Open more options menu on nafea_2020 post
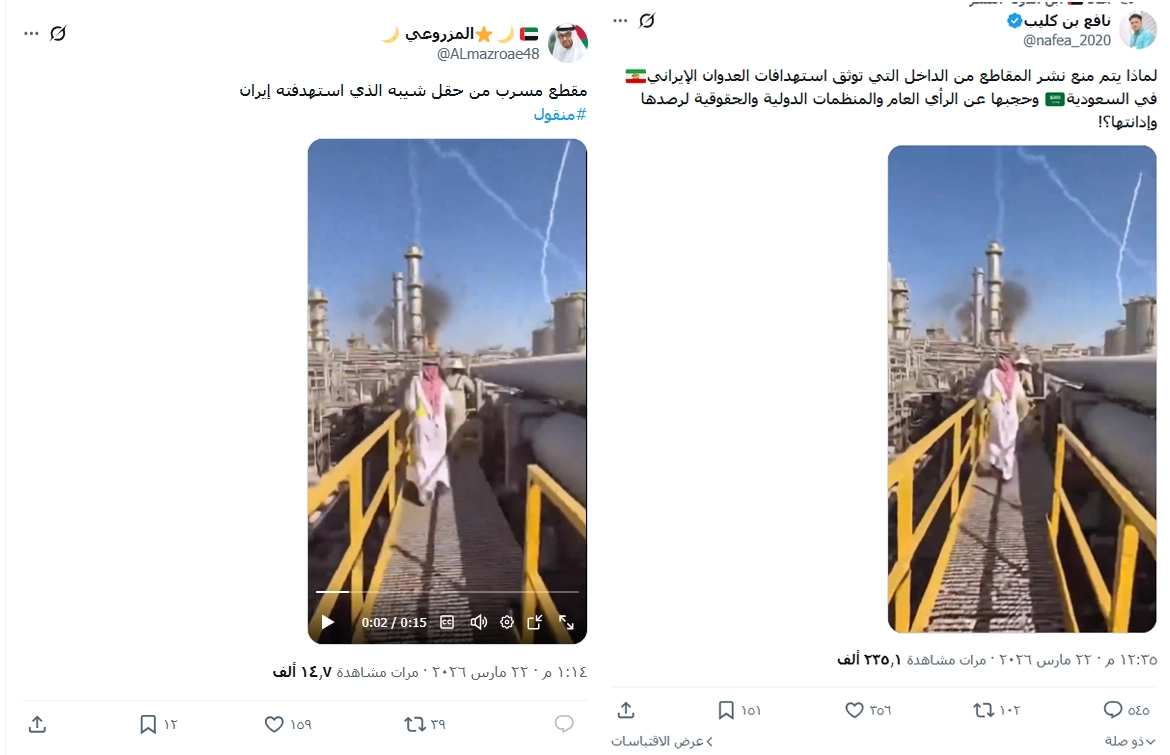The image size is (1170, 755). (x=620, y=21)
